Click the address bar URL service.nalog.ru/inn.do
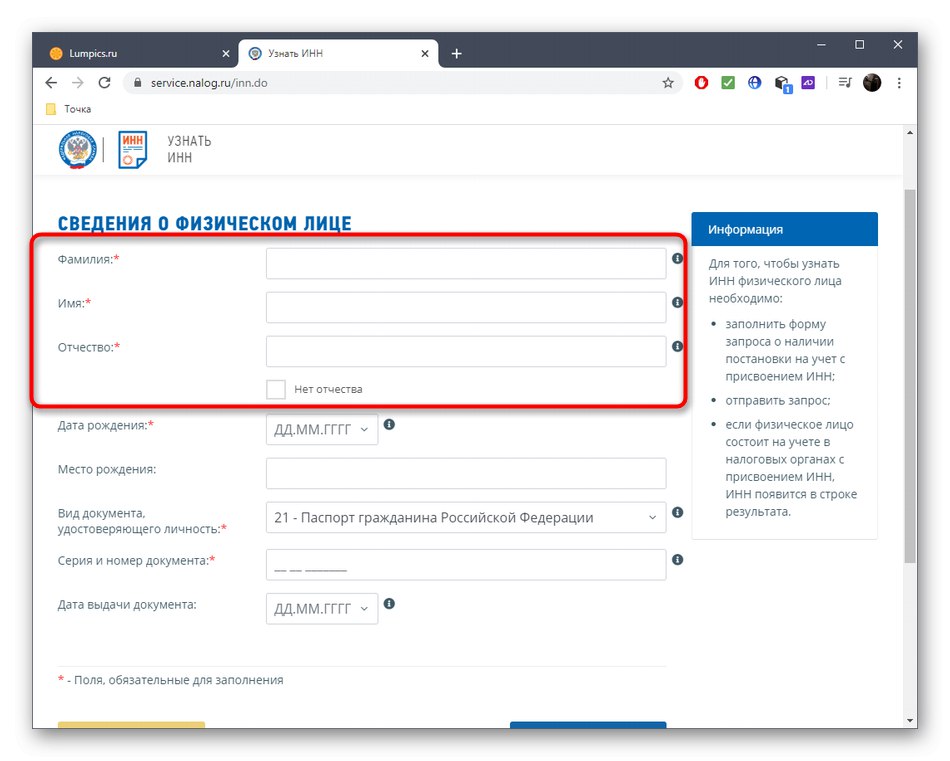 [x=209, y=83]
